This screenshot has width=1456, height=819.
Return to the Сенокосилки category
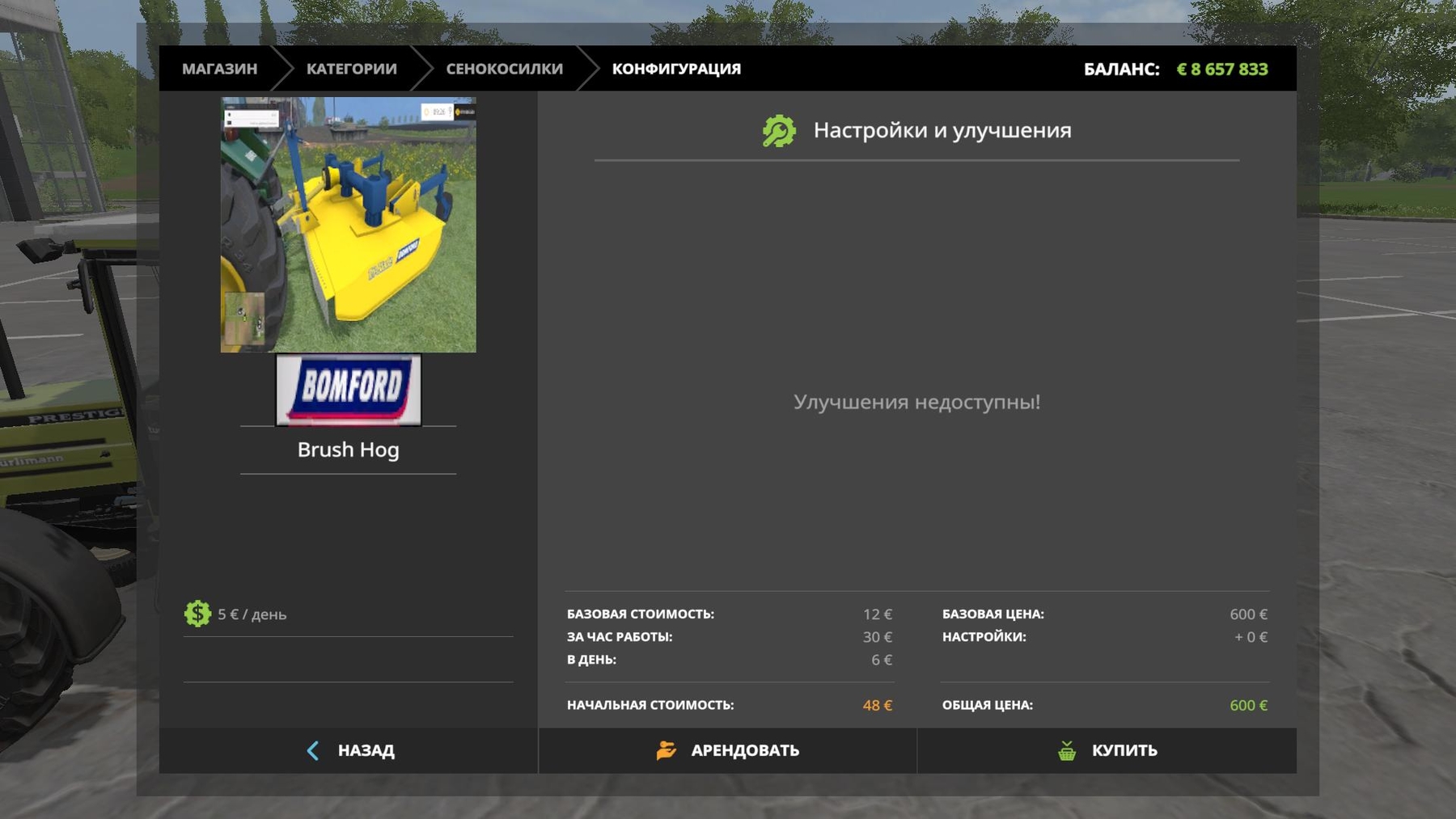504,69
